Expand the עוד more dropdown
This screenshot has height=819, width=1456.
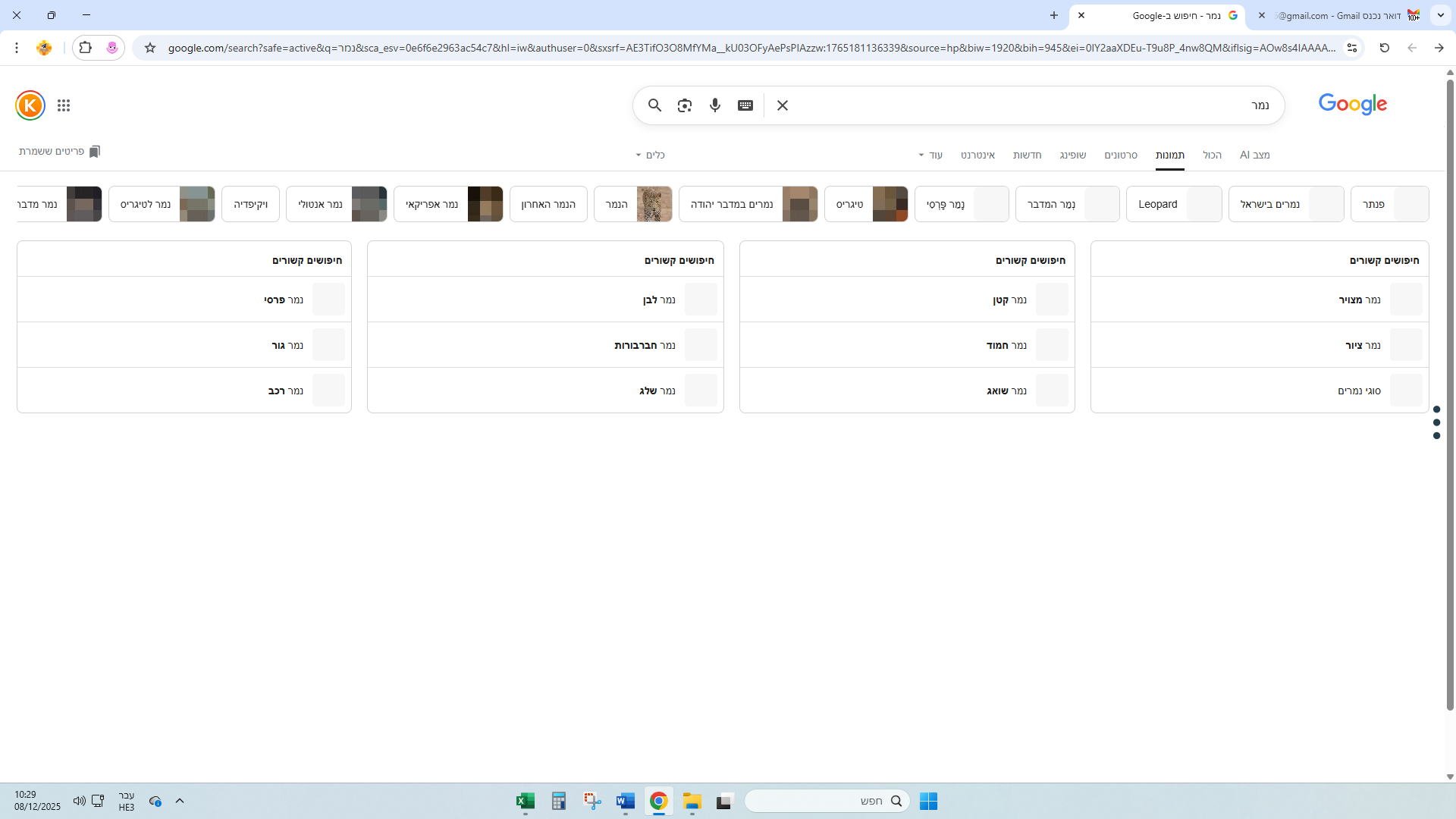click(x=930, y=155)
